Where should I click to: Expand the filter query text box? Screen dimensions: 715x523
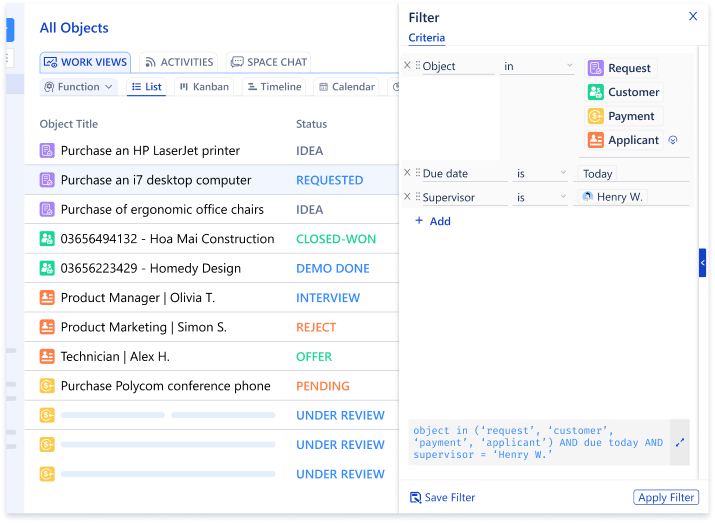(680, 442)
